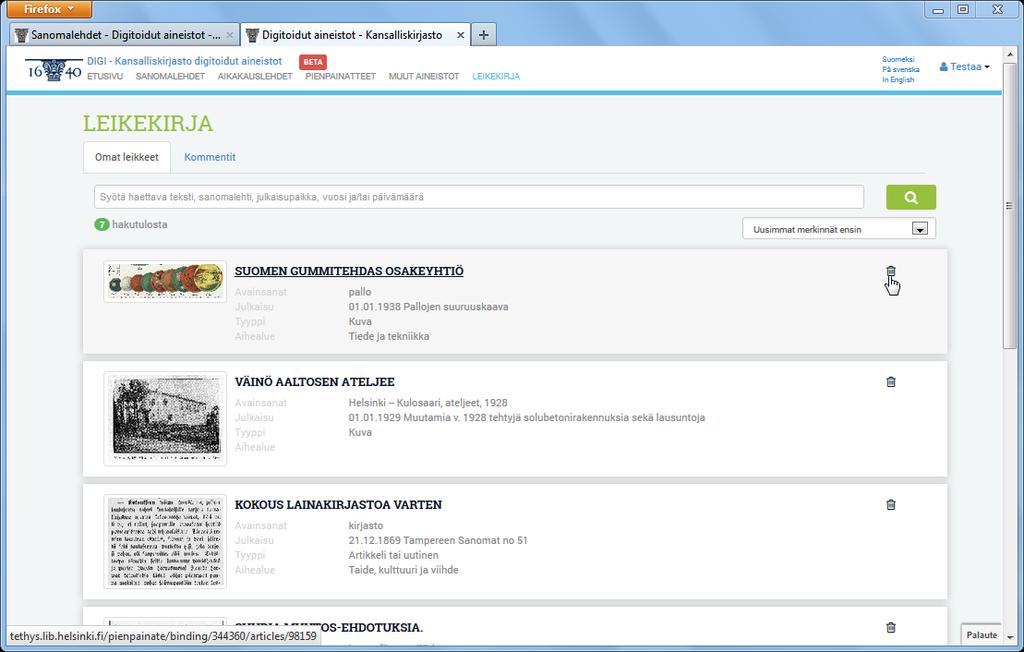Click the BETA badge

(313, 62)
